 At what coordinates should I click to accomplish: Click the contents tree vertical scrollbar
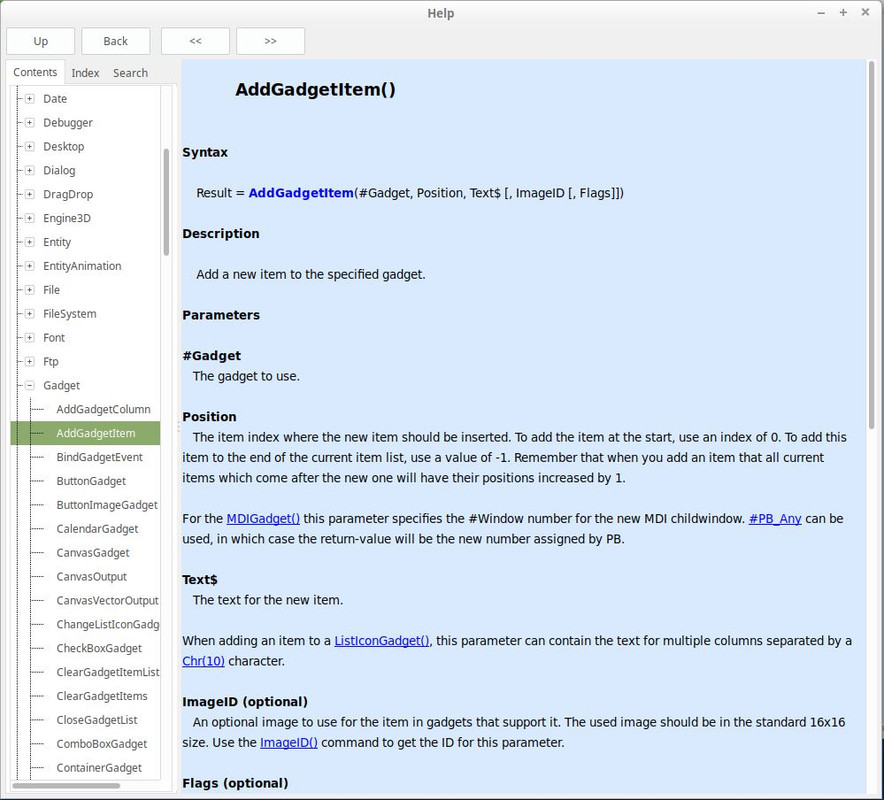(166, 202)
